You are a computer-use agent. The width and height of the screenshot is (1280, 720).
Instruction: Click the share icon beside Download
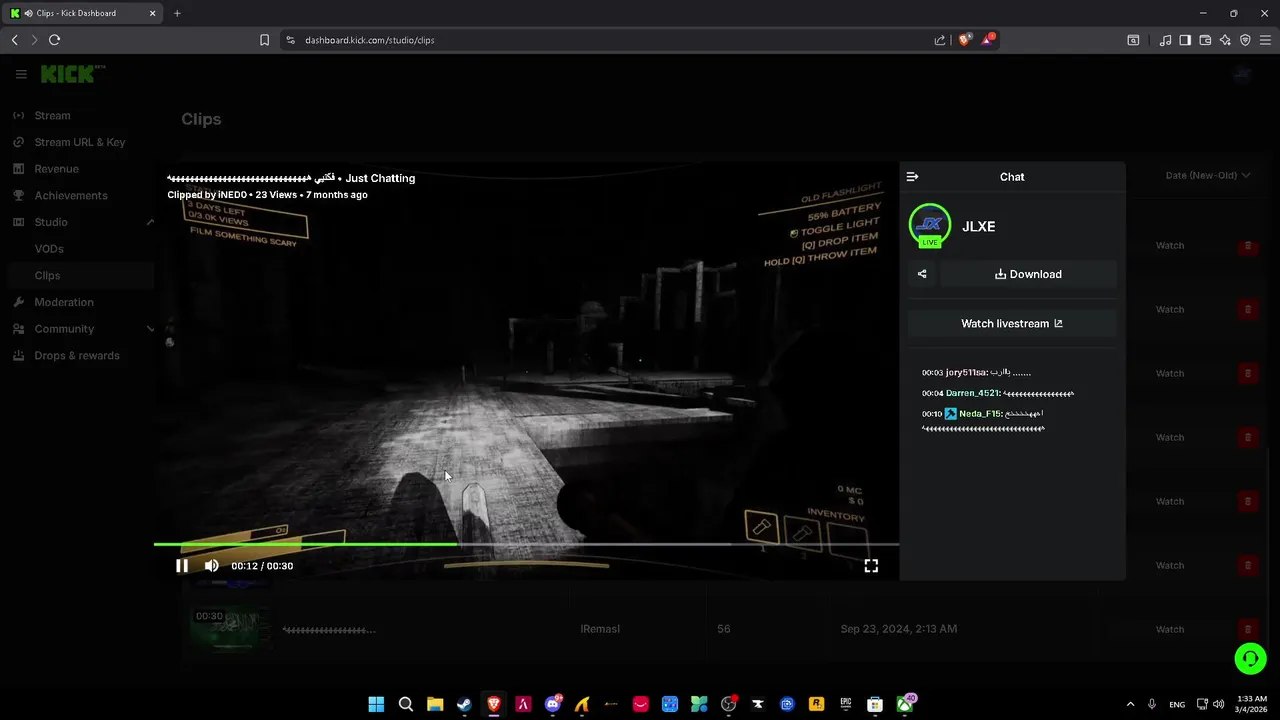click(922, 274)
